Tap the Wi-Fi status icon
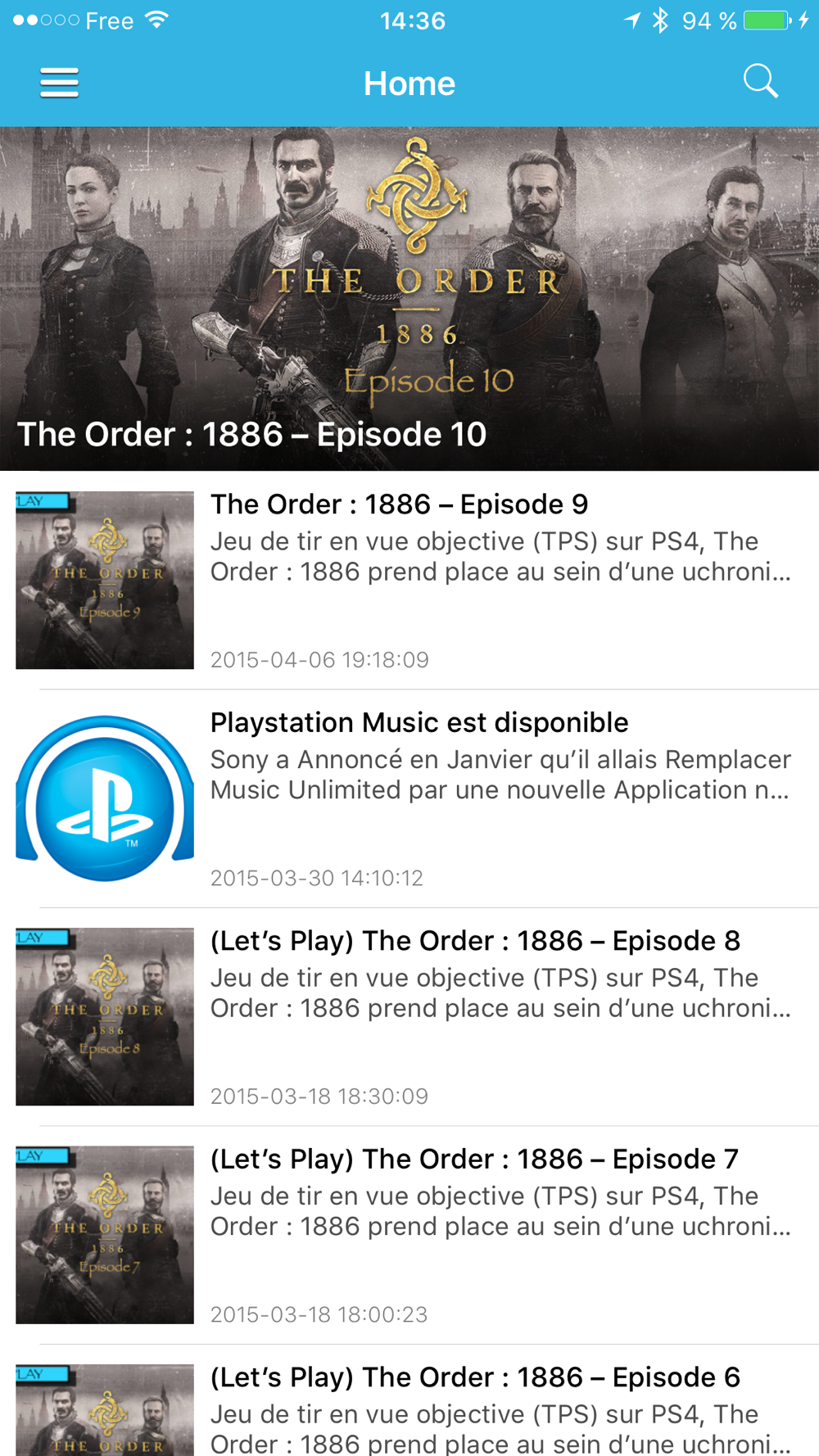The image size is (819, 1456). pos(156,20)
